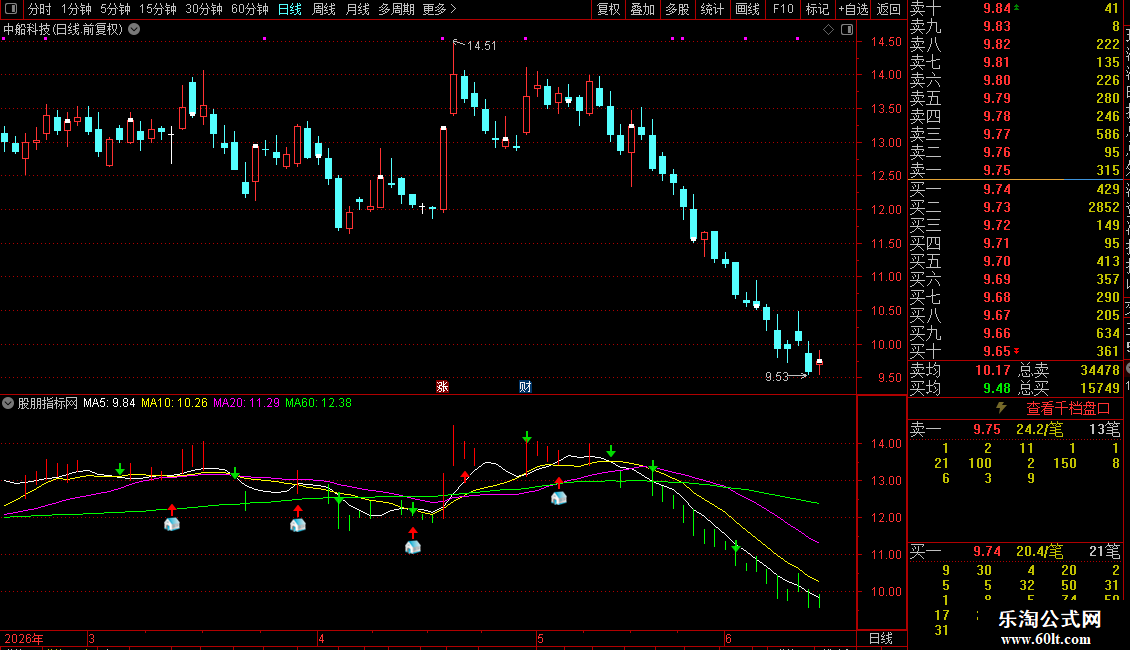This screenshot has width=1130, height=650.
Task: Click the lowest house signal icon in April
Action: pos(412,546)
